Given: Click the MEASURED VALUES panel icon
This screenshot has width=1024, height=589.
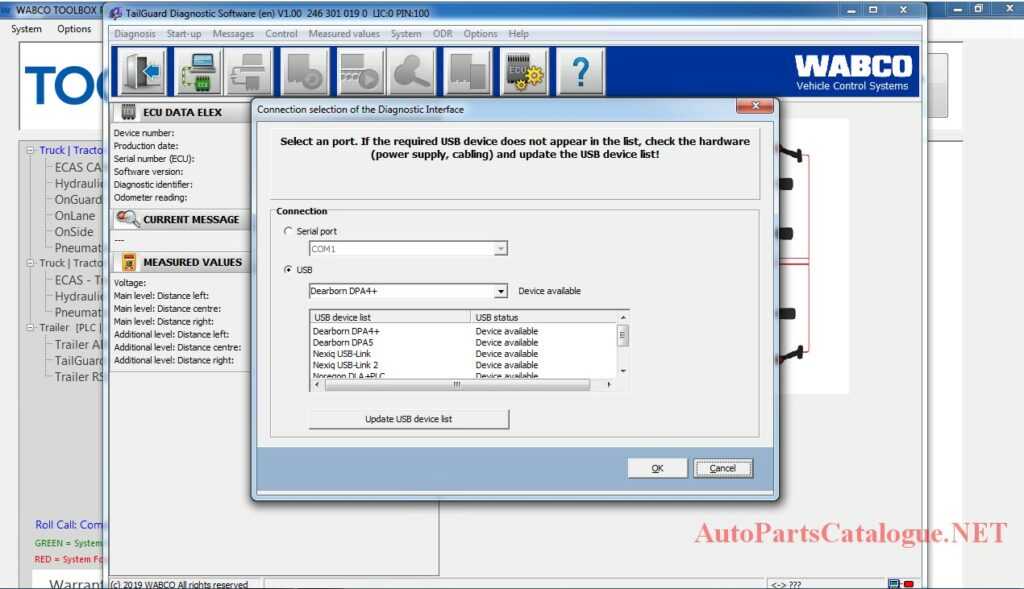Looking at the screenshot, I should [x=131, y=262].
